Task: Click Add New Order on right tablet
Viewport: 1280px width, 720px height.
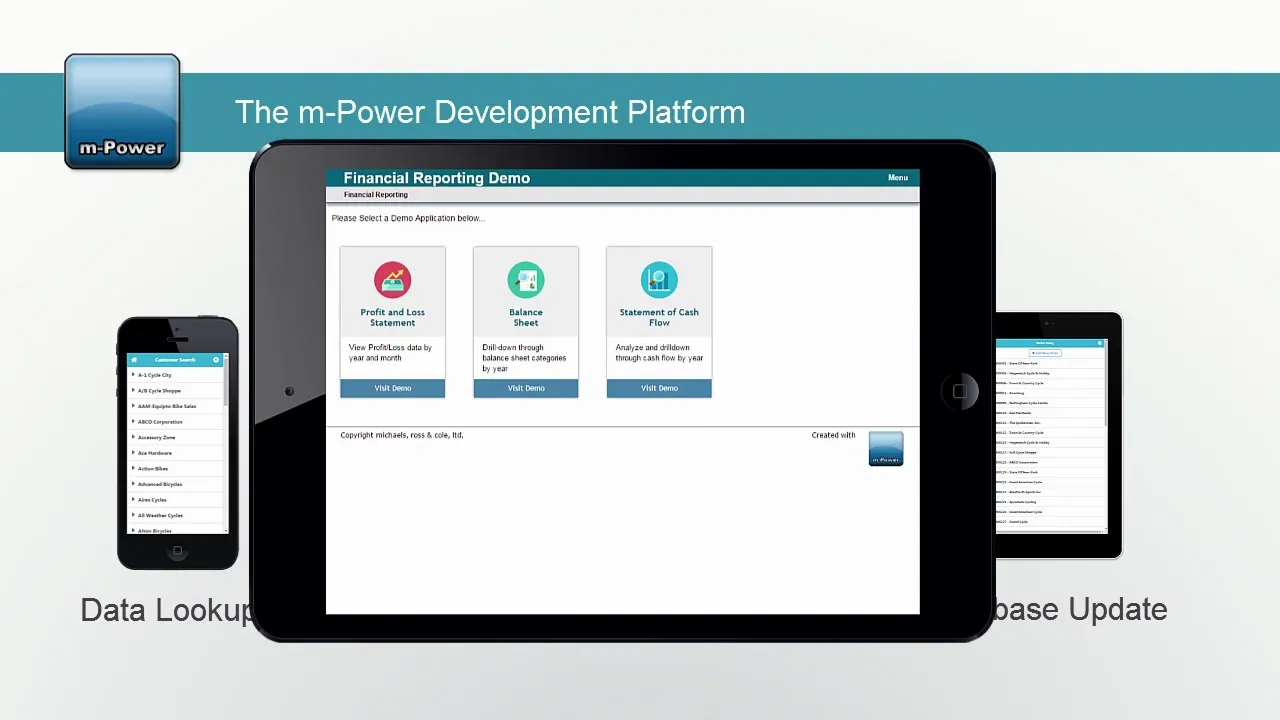Action: click(1045, 353)
